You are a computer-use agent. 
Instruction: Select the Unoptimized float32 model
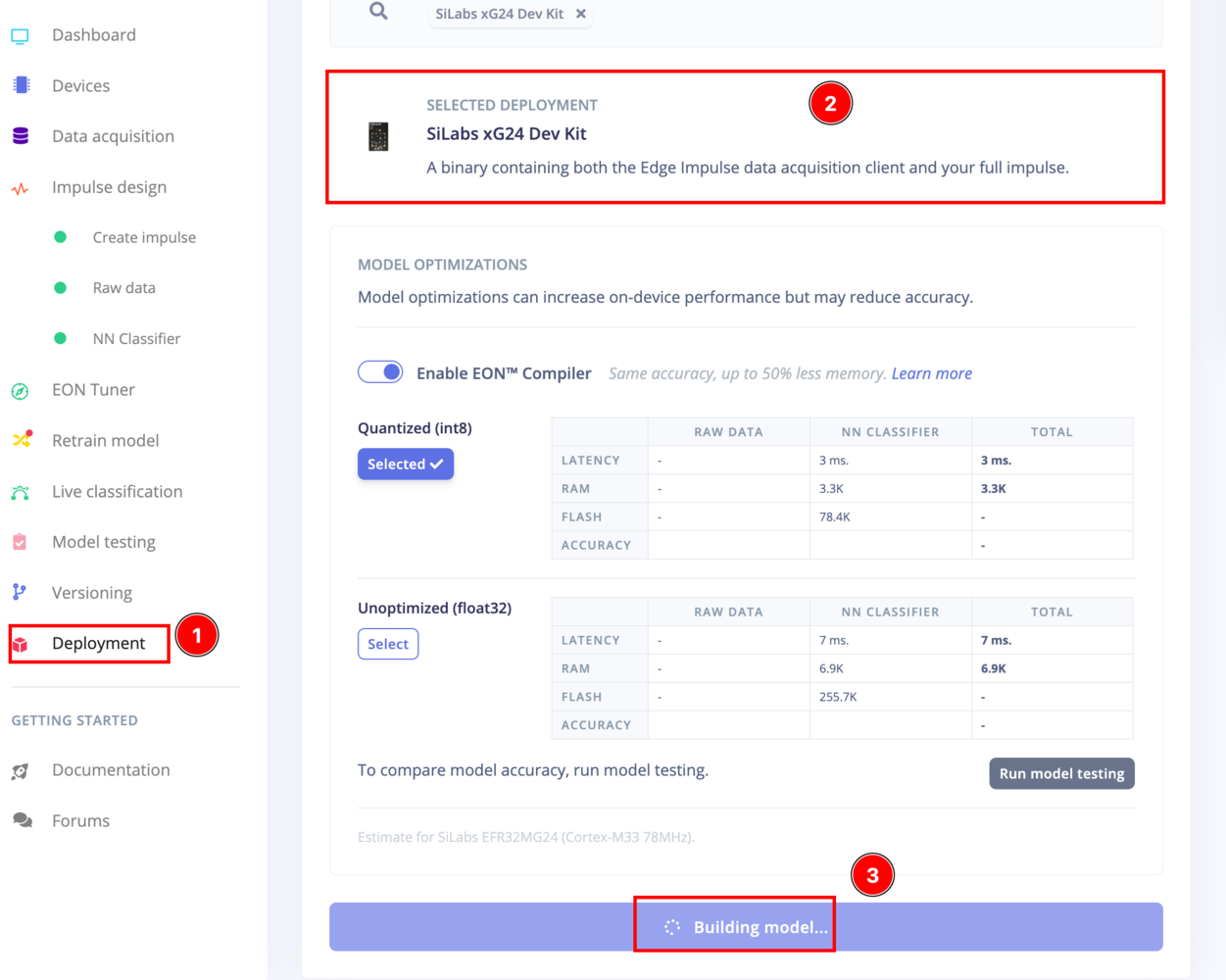(388, 644)
